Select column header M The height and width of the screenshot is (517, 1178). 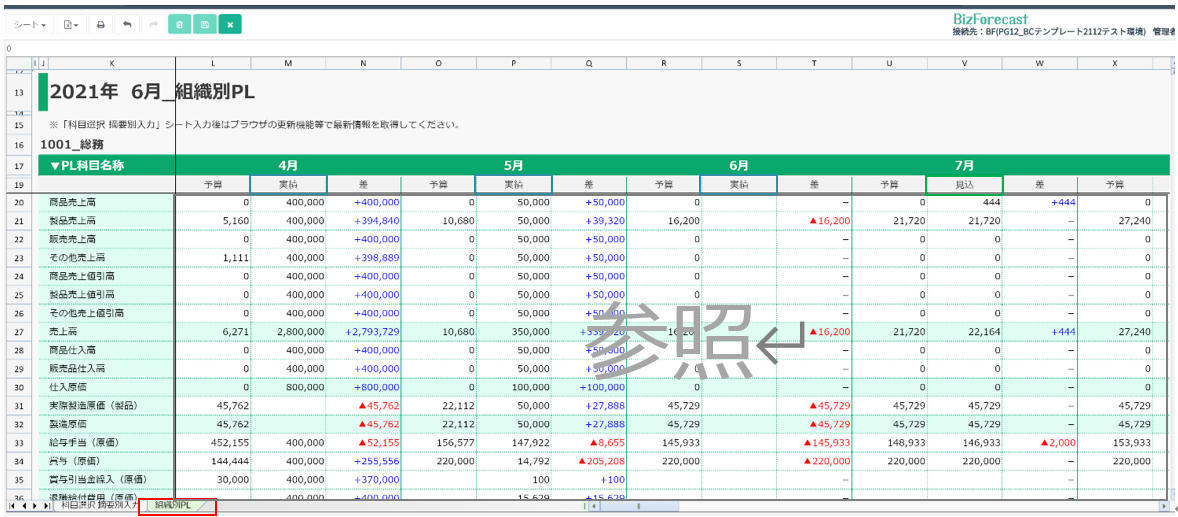[288, 64]
